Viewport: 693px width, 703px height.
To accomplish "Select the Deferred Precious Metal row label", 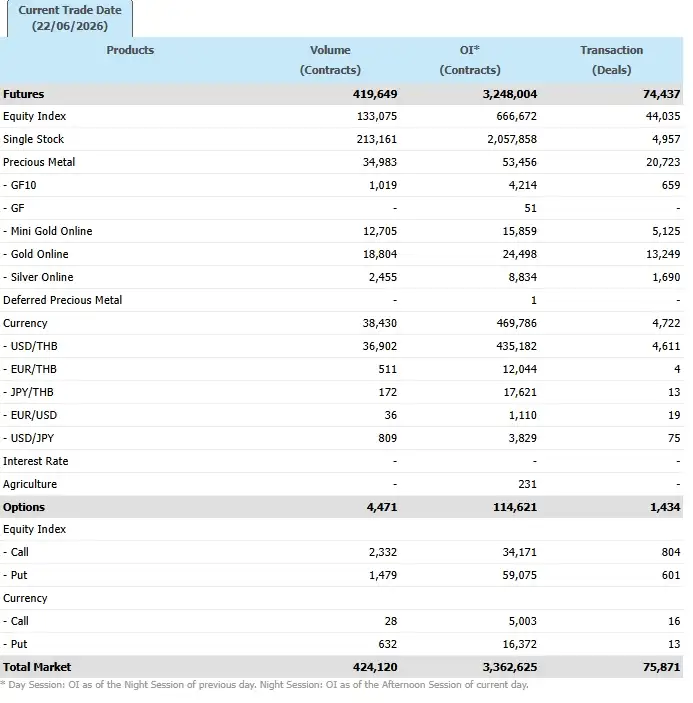I will [62, 300].
